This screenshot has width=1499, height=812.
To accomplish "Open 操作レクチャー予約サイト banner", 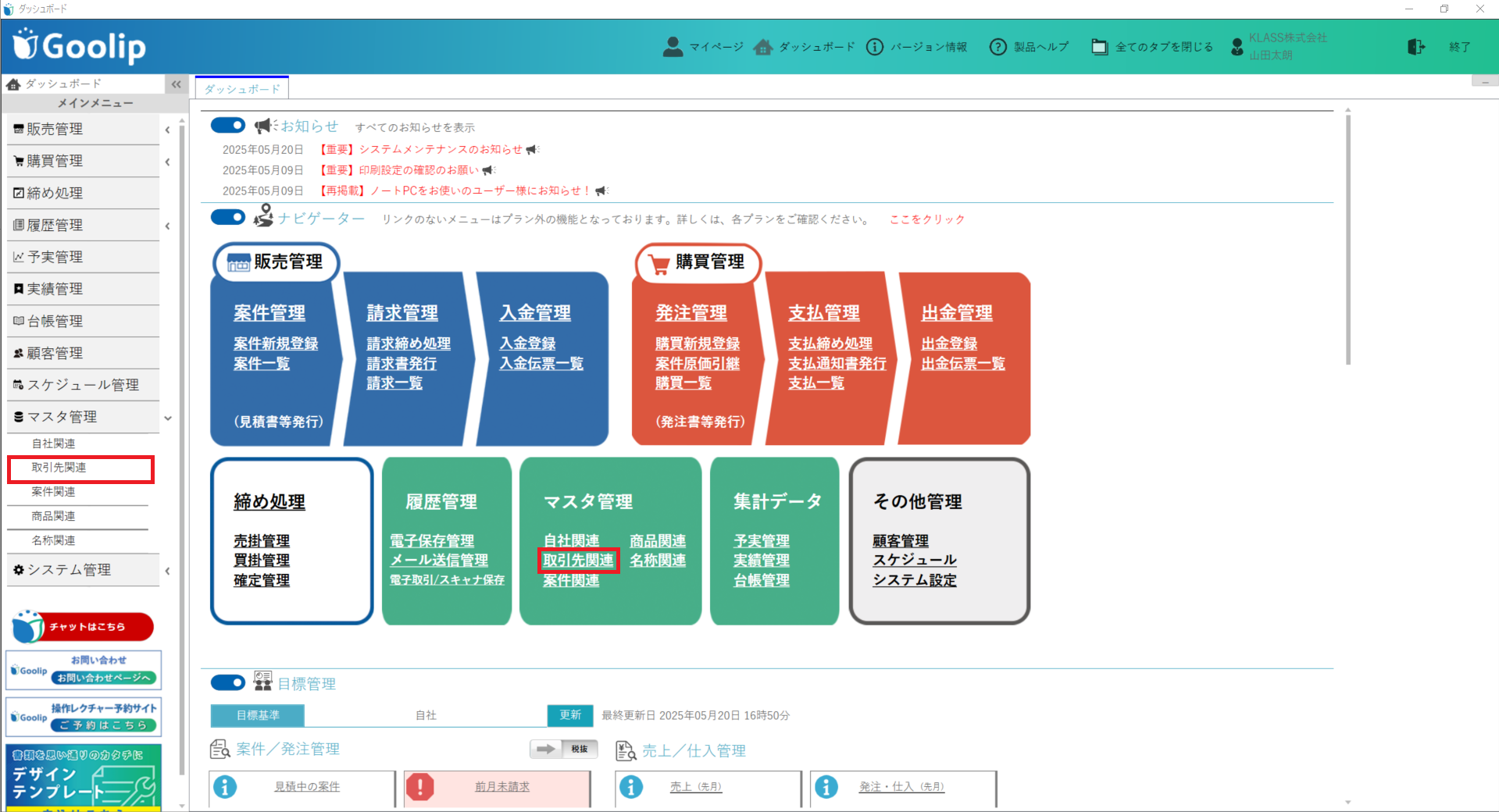I will click(84, 717).
